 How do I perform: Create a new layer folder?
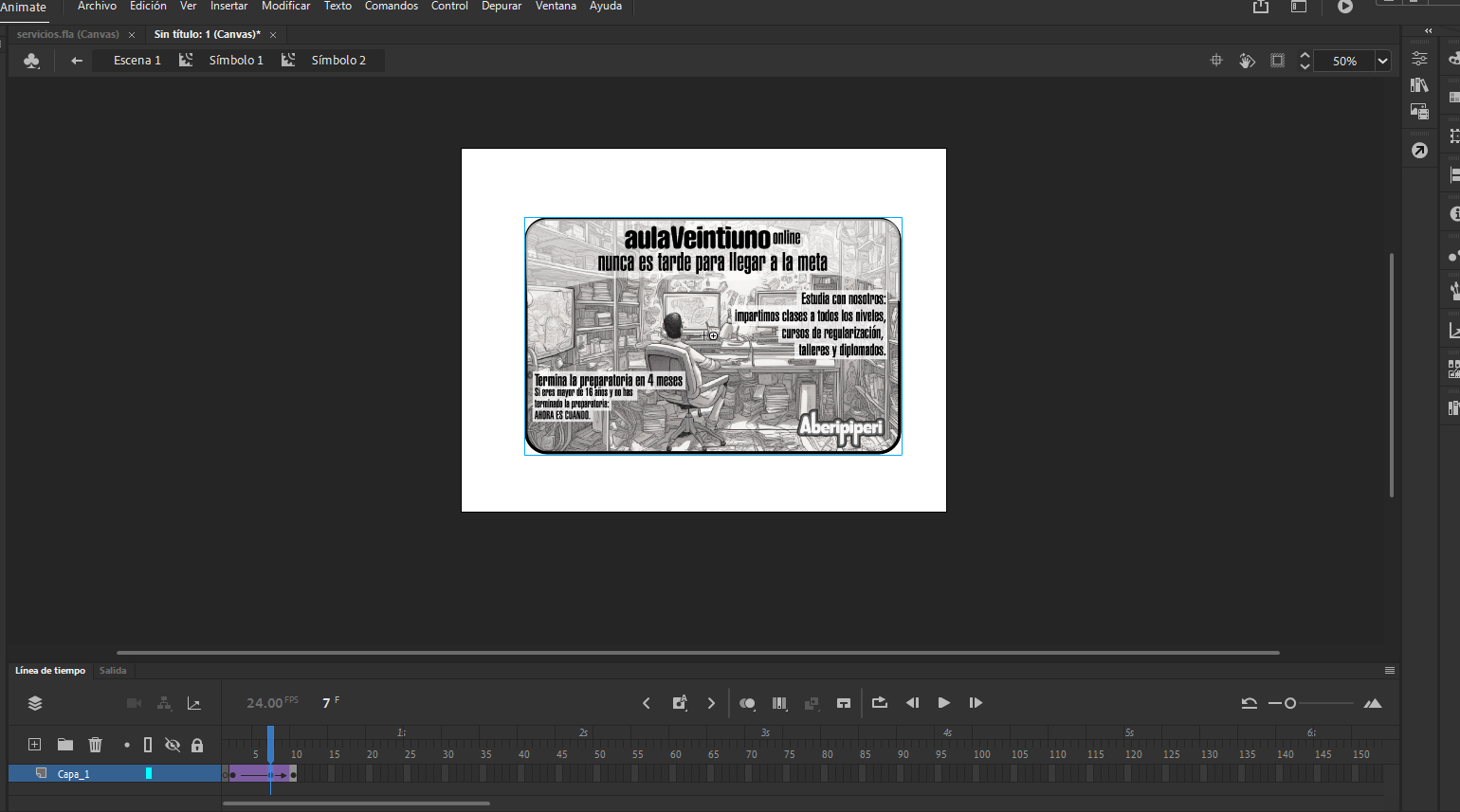(64, 745)
